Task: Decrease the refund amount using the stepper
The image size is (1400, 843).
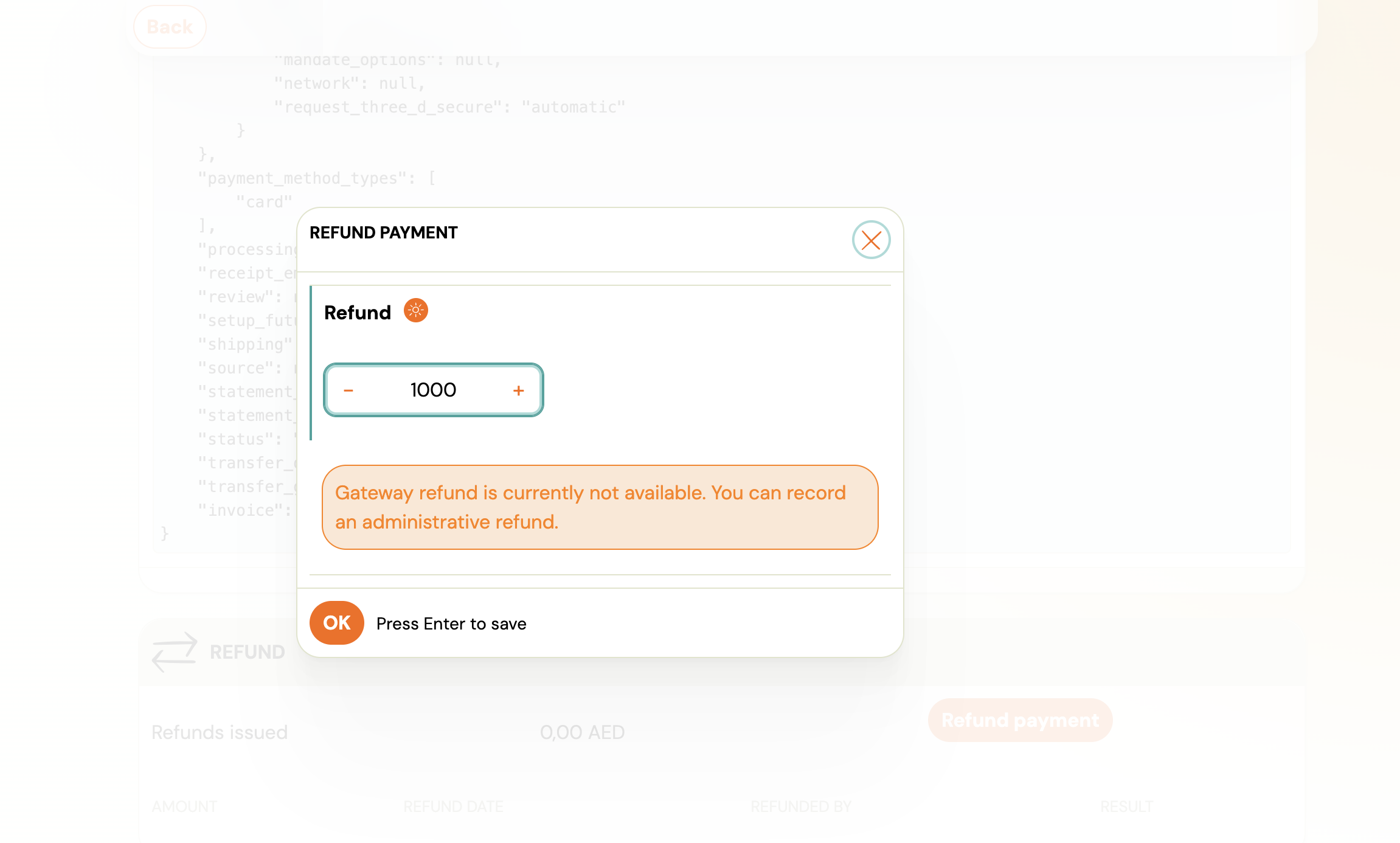Action: pos(348,390)
